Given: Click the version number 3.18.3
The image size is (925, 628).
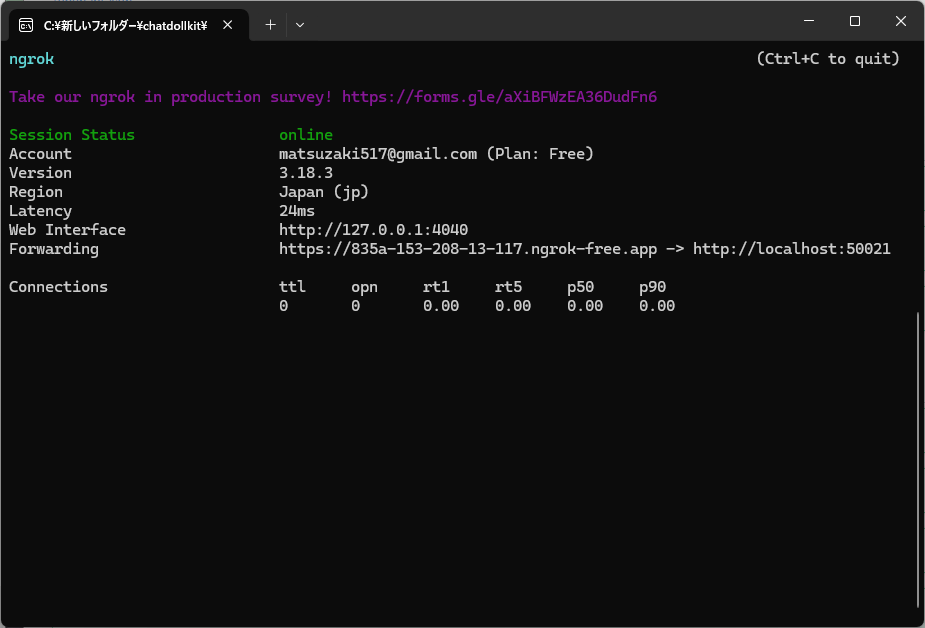Looking at the screenshot, I should tap(306, 173).
